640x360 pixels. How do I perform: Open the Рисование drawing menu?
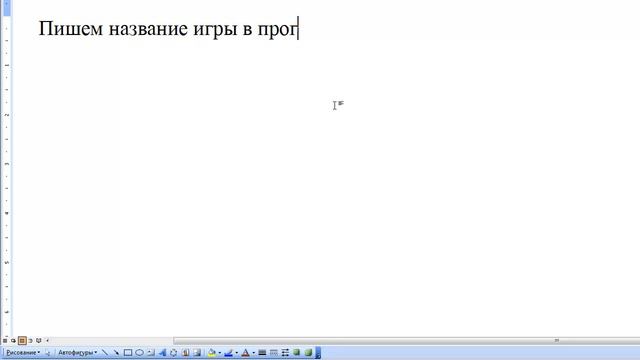[23, 352]
